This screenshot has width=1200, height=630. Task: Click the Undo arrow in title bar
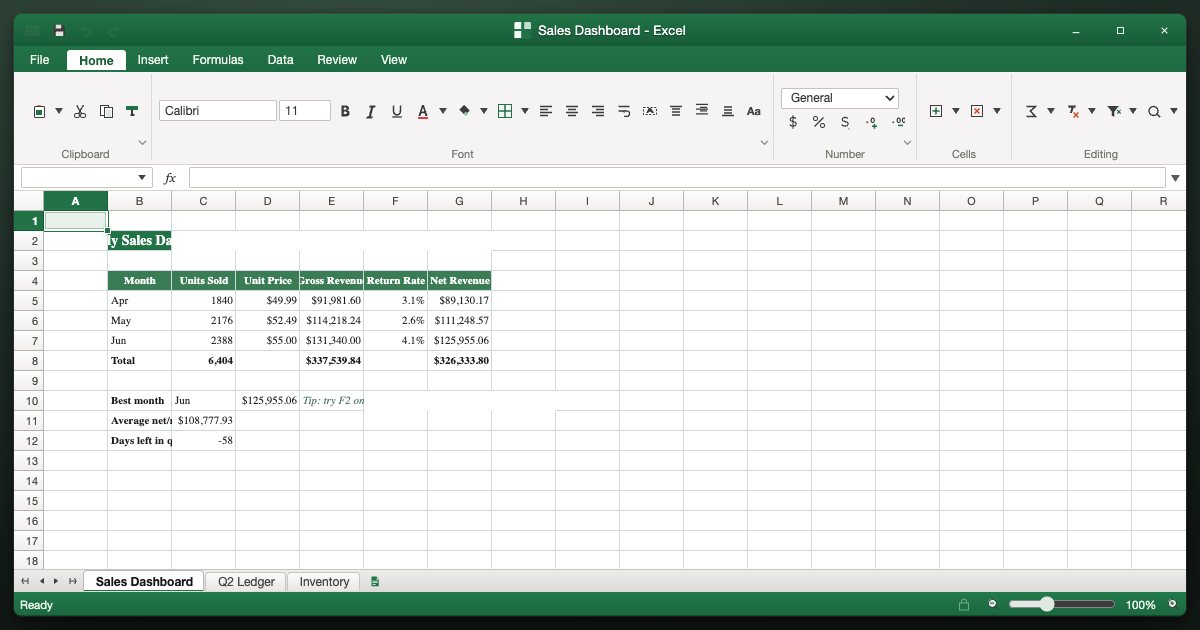tap(86, 31)
